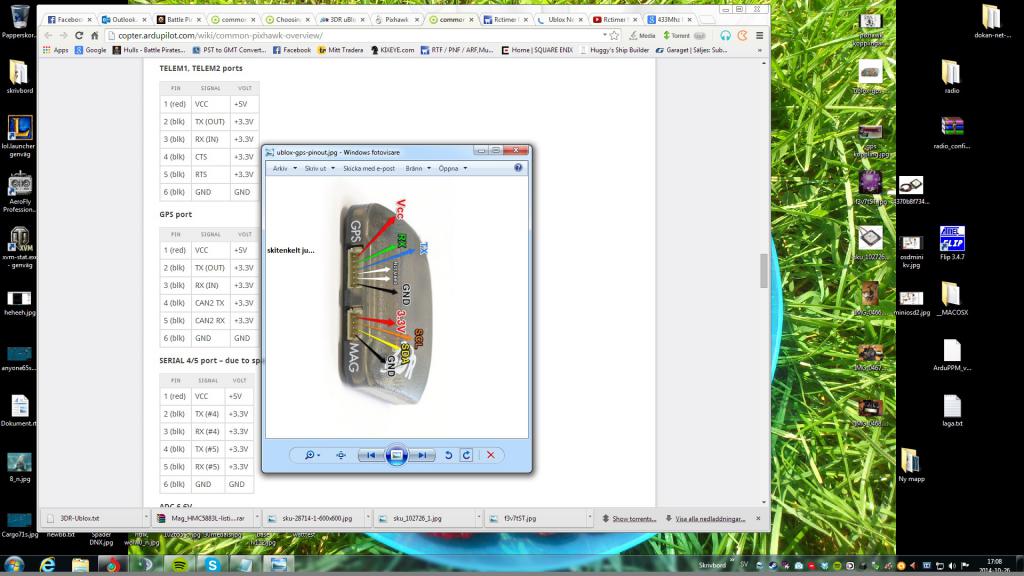This screenshot has height=576, width=1024.
Task: Switch to the Battle Pirates tab
Action: pos(178,20)
